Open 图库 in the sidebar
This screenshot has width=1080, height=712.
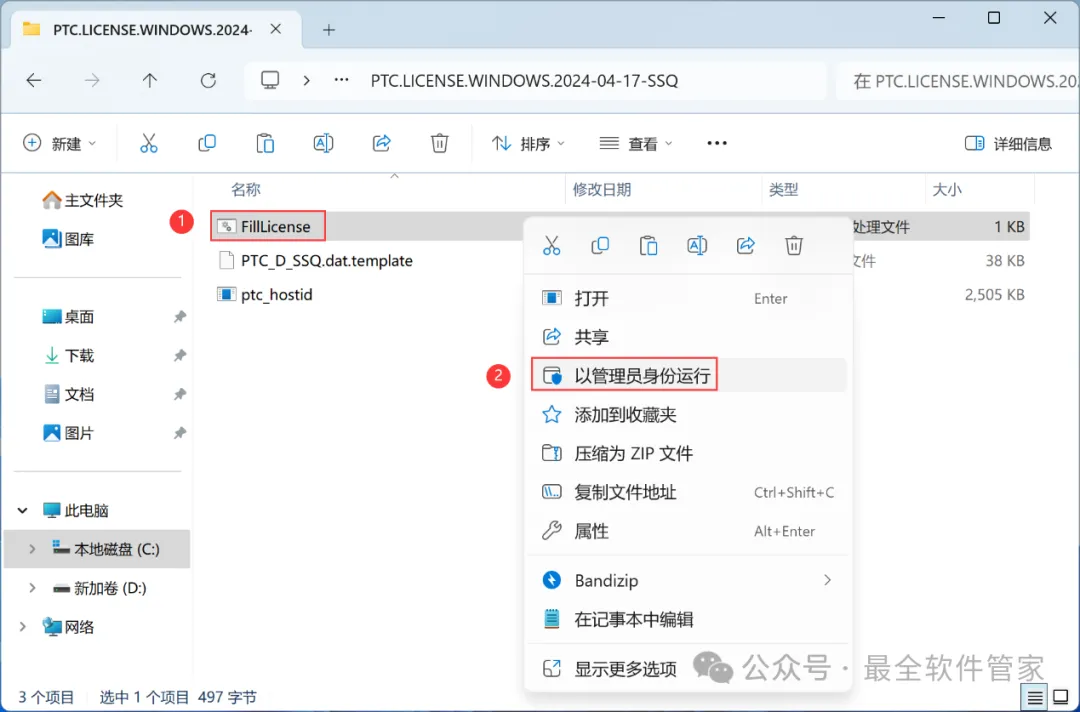(68, 239)
